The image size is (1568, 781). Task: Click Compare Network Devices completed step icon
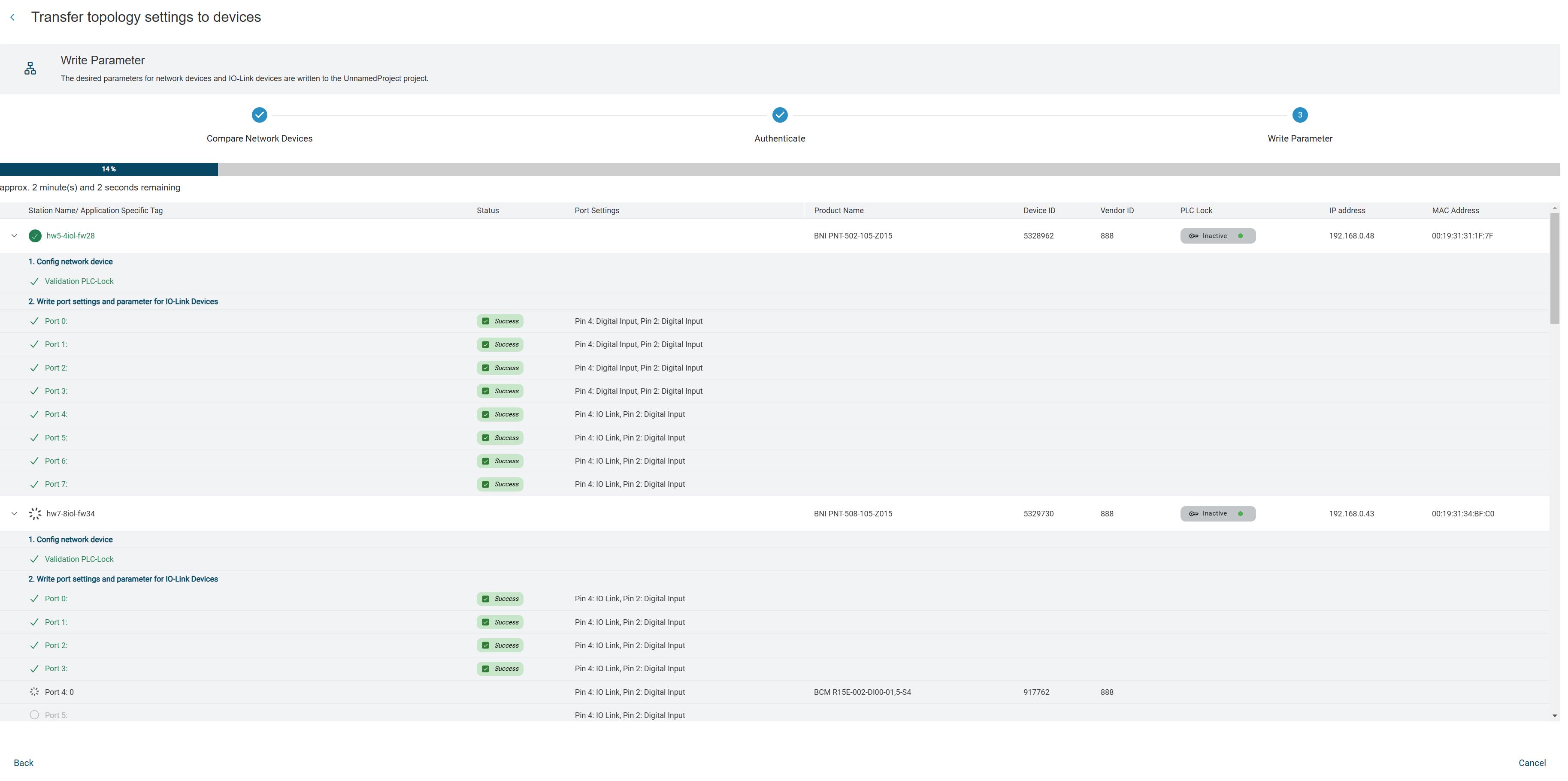click(259, 115)
